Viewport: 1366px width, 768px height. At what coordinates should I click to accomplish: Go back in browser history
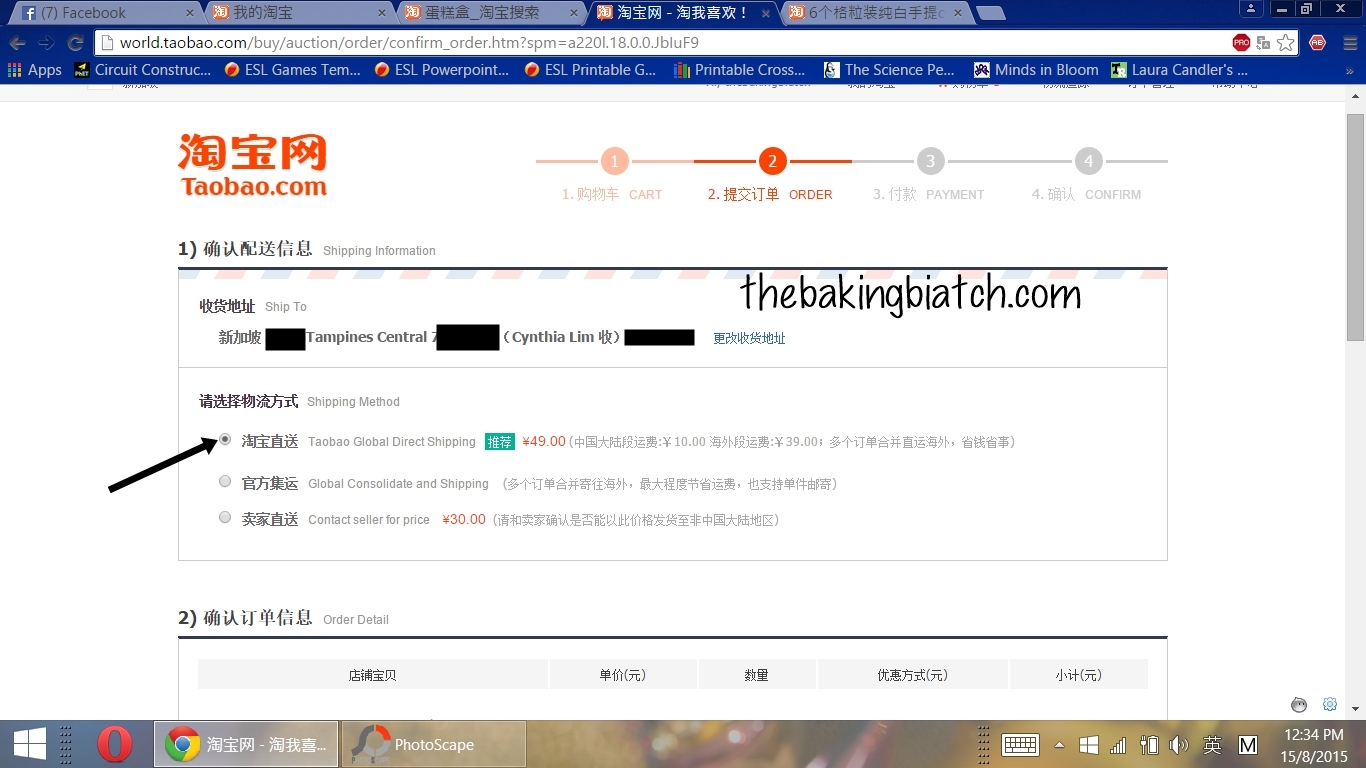pos(17,43)
